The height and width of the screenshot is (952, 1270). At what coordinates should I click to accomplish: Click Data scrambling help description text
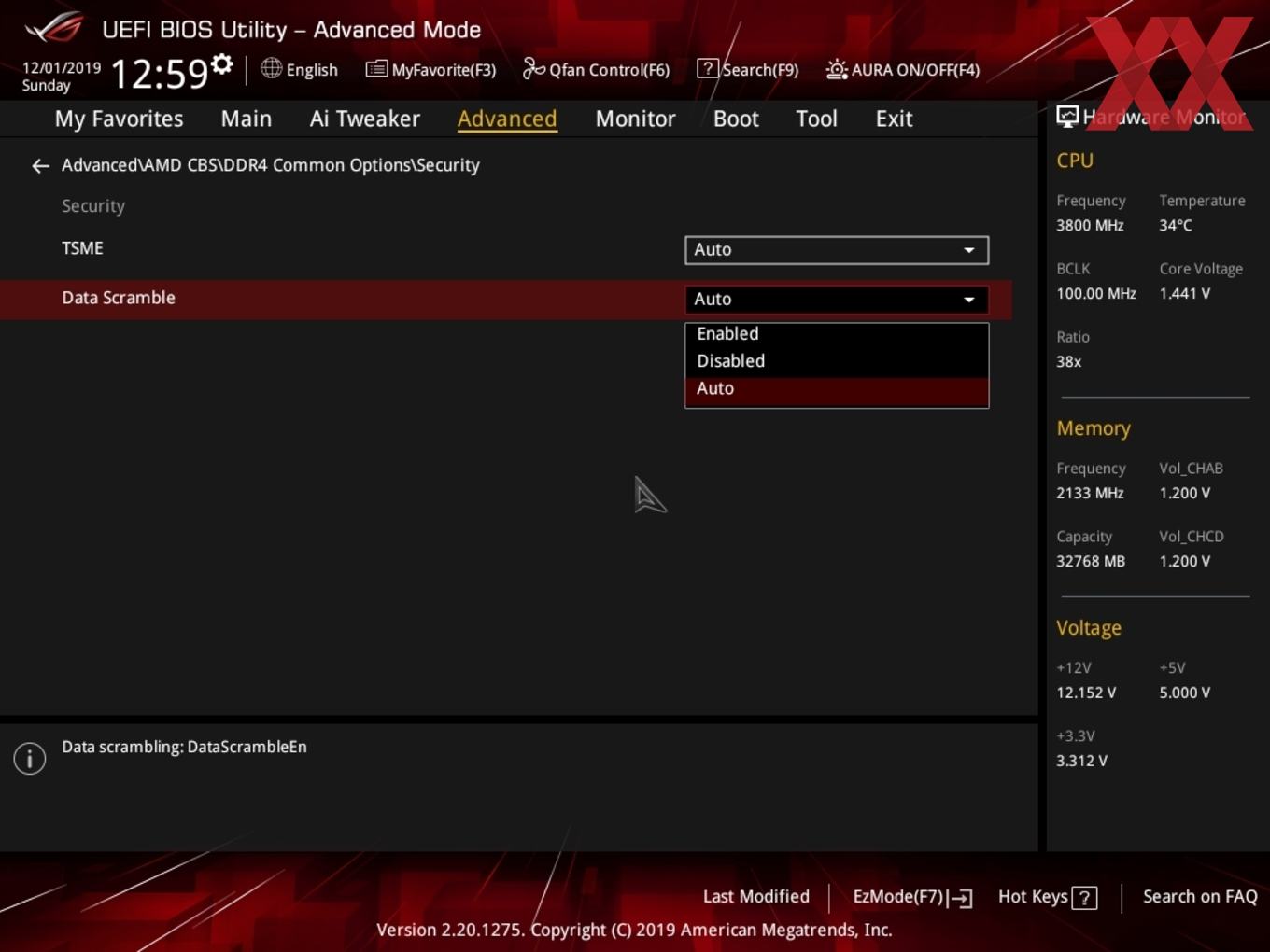coord(184,748)
